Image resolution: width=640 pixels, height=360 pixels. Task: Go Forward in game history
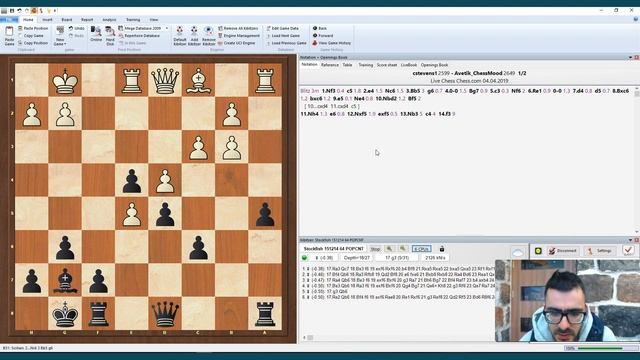tap(323, 36)
